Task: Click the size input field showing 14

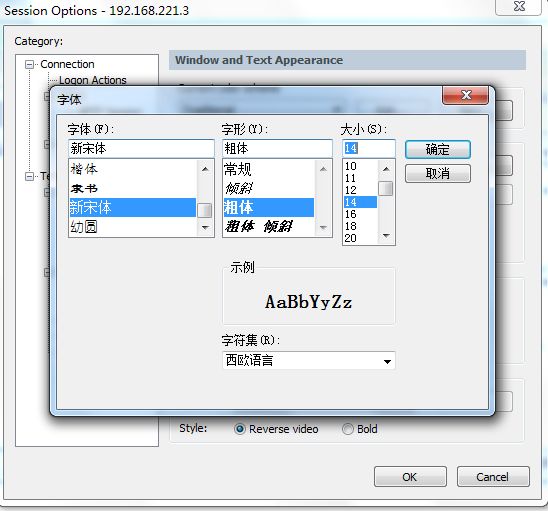Action: [x=369, y=149]
